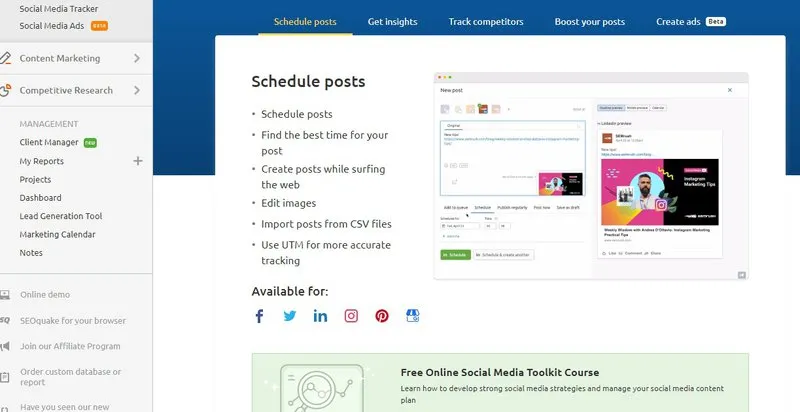Open the Dashboard link
Screen dimensions: 800x412
pyautogui.click(x=40, y=198)
